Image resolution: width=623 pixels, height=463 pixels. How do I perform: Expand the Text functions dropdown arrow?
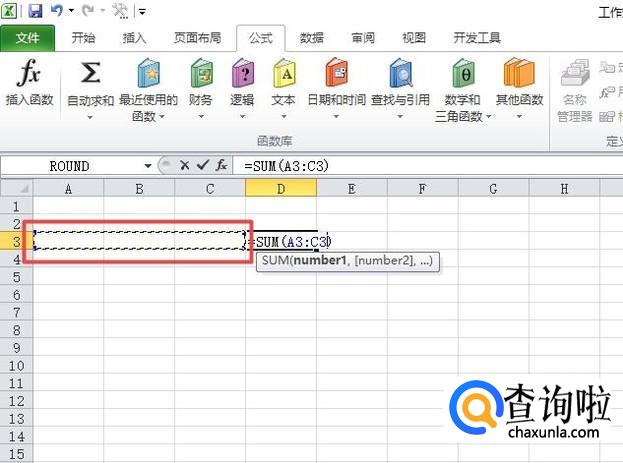(284, 116)
